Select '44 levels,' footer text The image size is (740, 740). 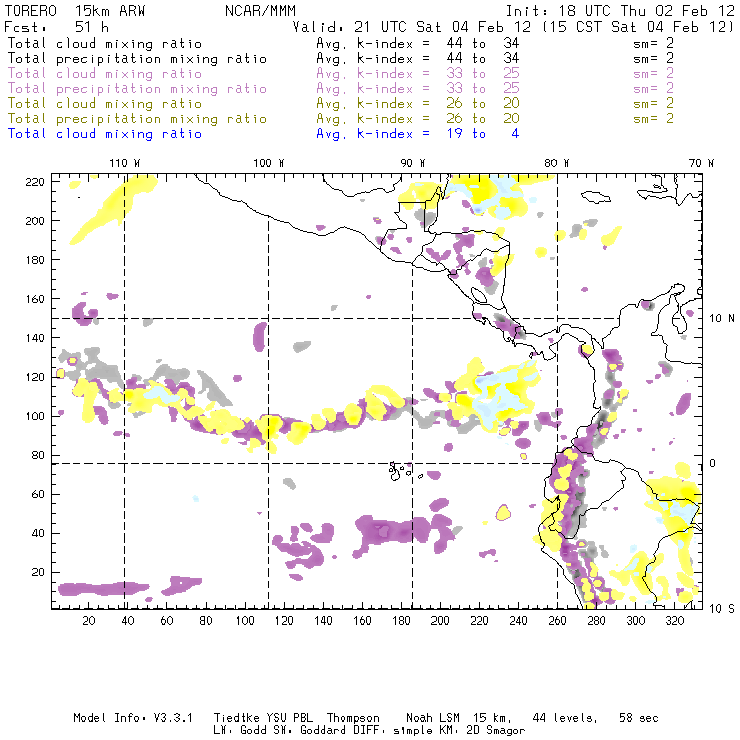565,718
